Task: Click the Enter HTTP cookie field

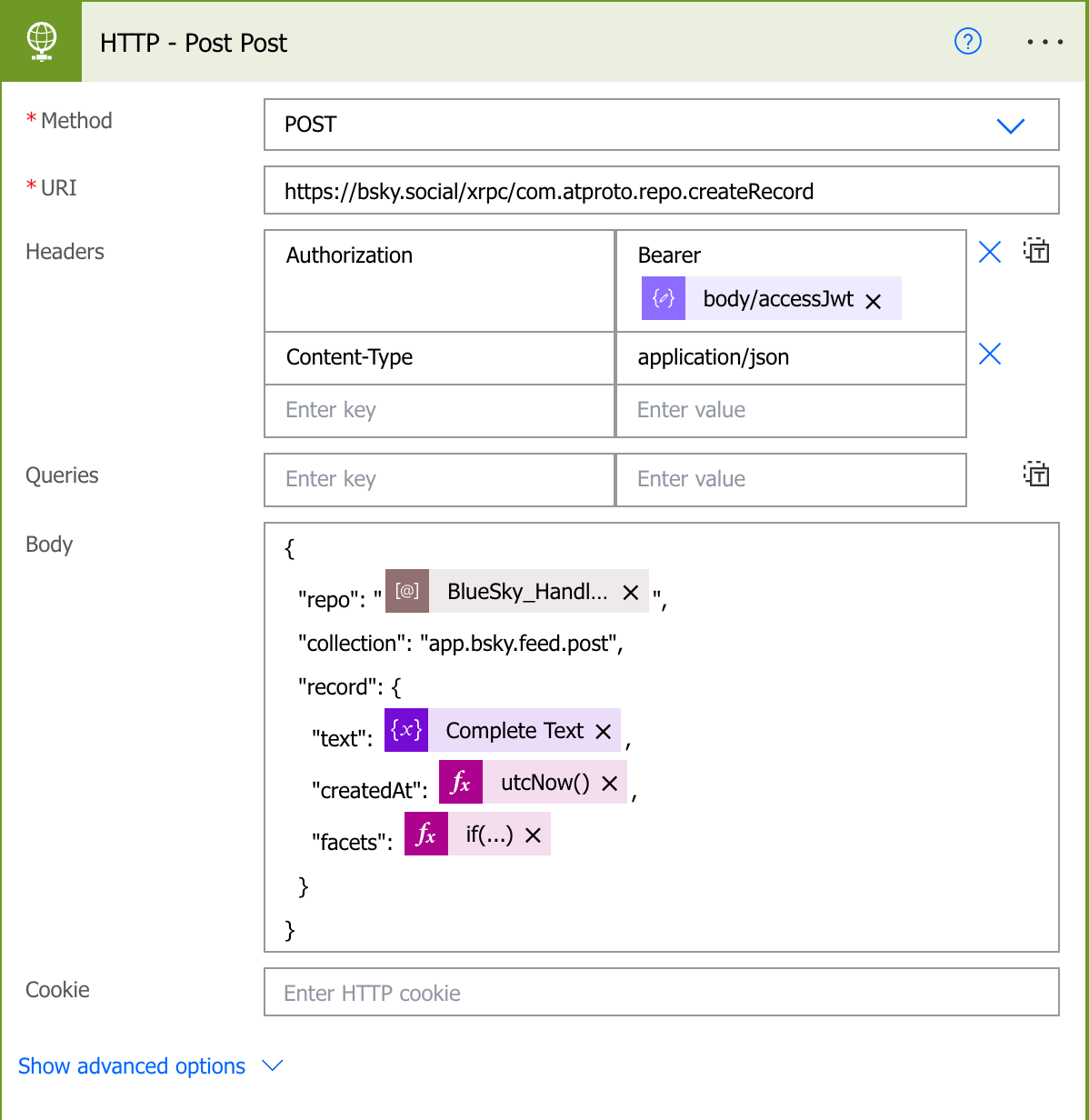Action: tap(661, 993)
